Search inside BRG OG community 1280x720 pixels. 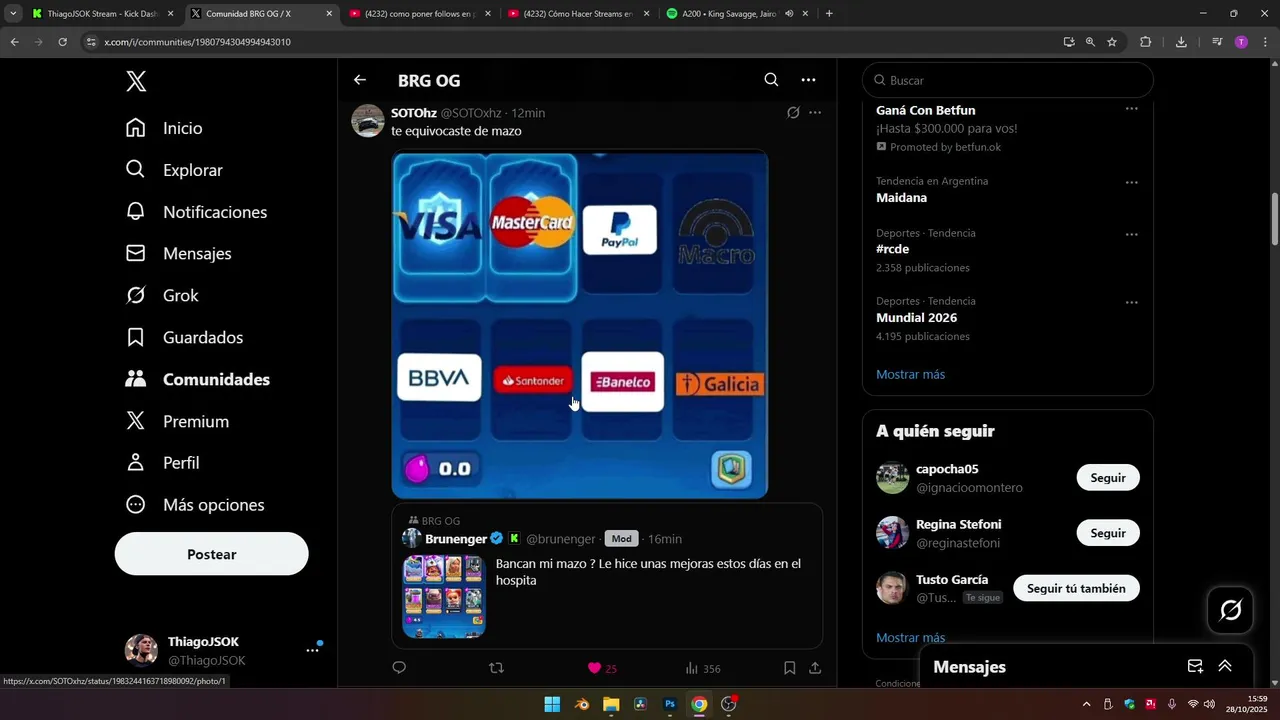771,80
